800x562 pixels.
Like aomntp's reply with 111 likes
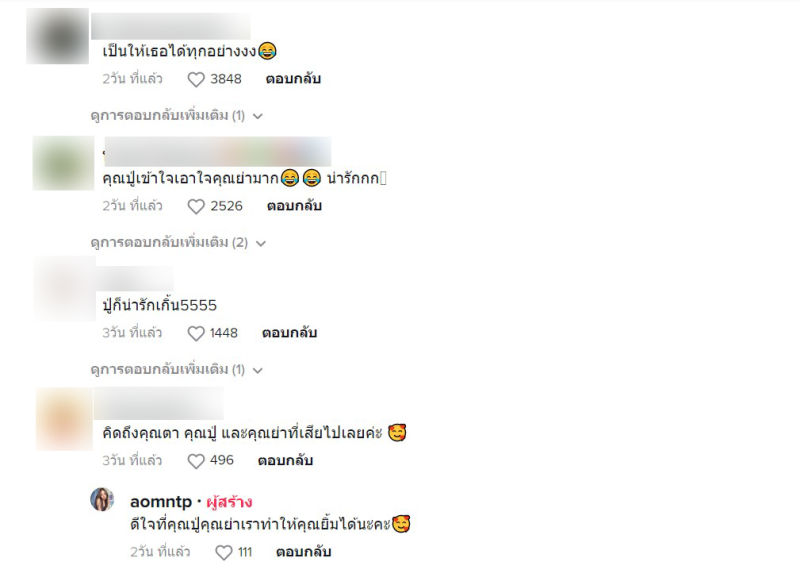coord(223,552)
